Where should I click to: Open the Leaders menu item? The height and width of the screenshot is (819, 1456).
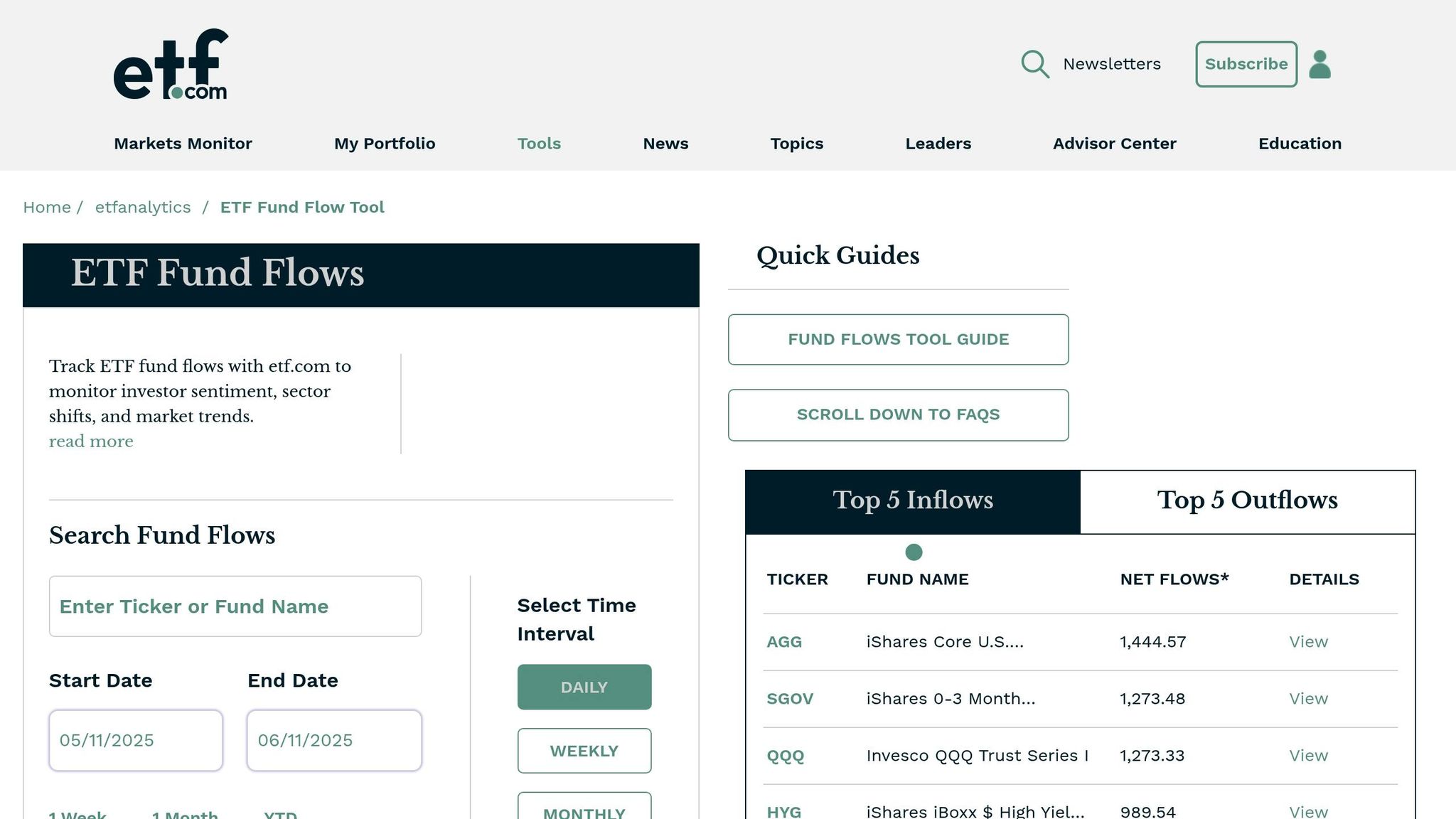click(938, 144)
